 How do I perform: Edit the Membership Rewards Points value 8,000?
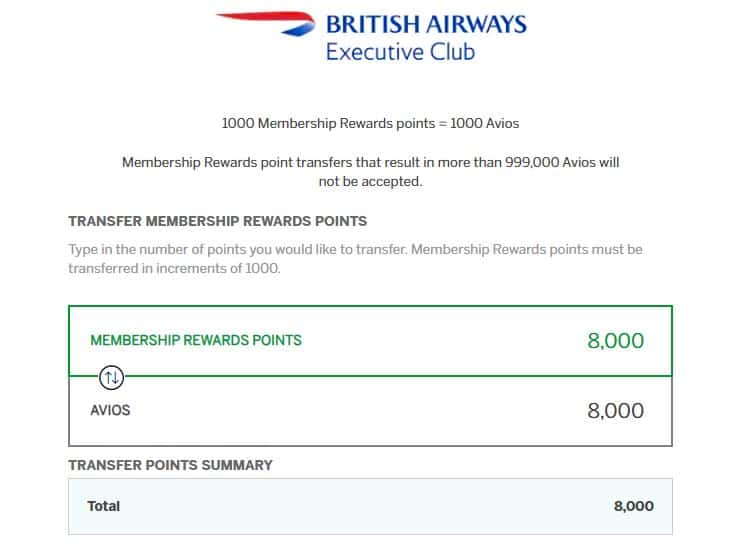(615, 340)
